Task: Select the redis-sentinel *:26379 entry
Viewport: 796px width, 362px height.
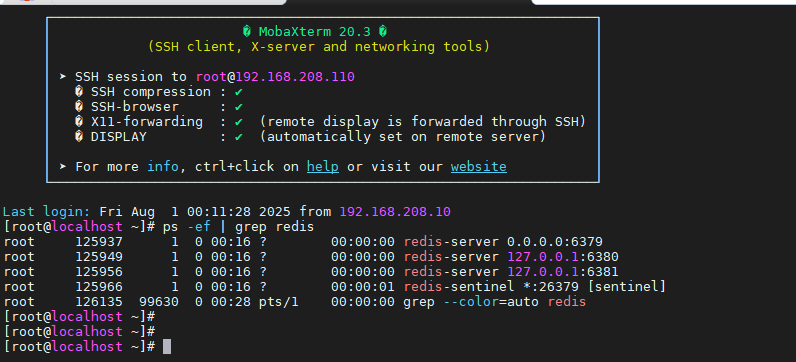Action: click(535, 287)
